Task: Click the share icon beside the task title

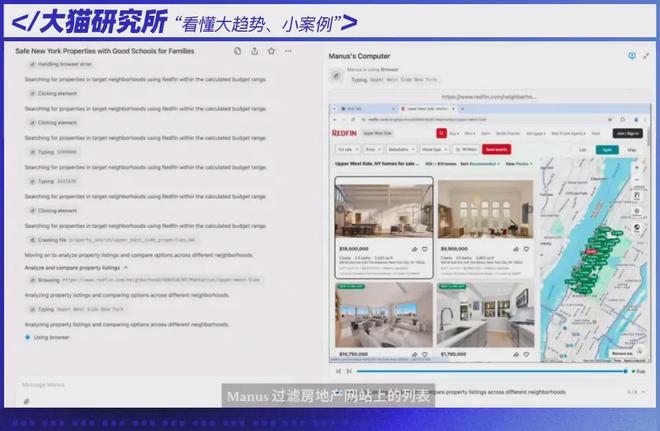Action: (255, 51)
